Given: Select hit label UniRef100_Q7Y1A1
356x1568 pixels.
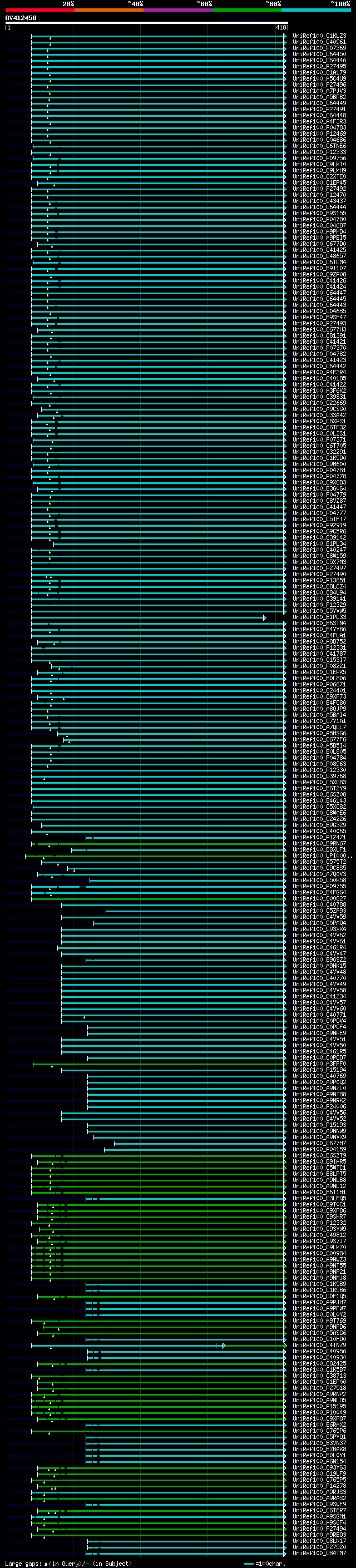Looking at the screenshot, I should click(x=319, y=721).
